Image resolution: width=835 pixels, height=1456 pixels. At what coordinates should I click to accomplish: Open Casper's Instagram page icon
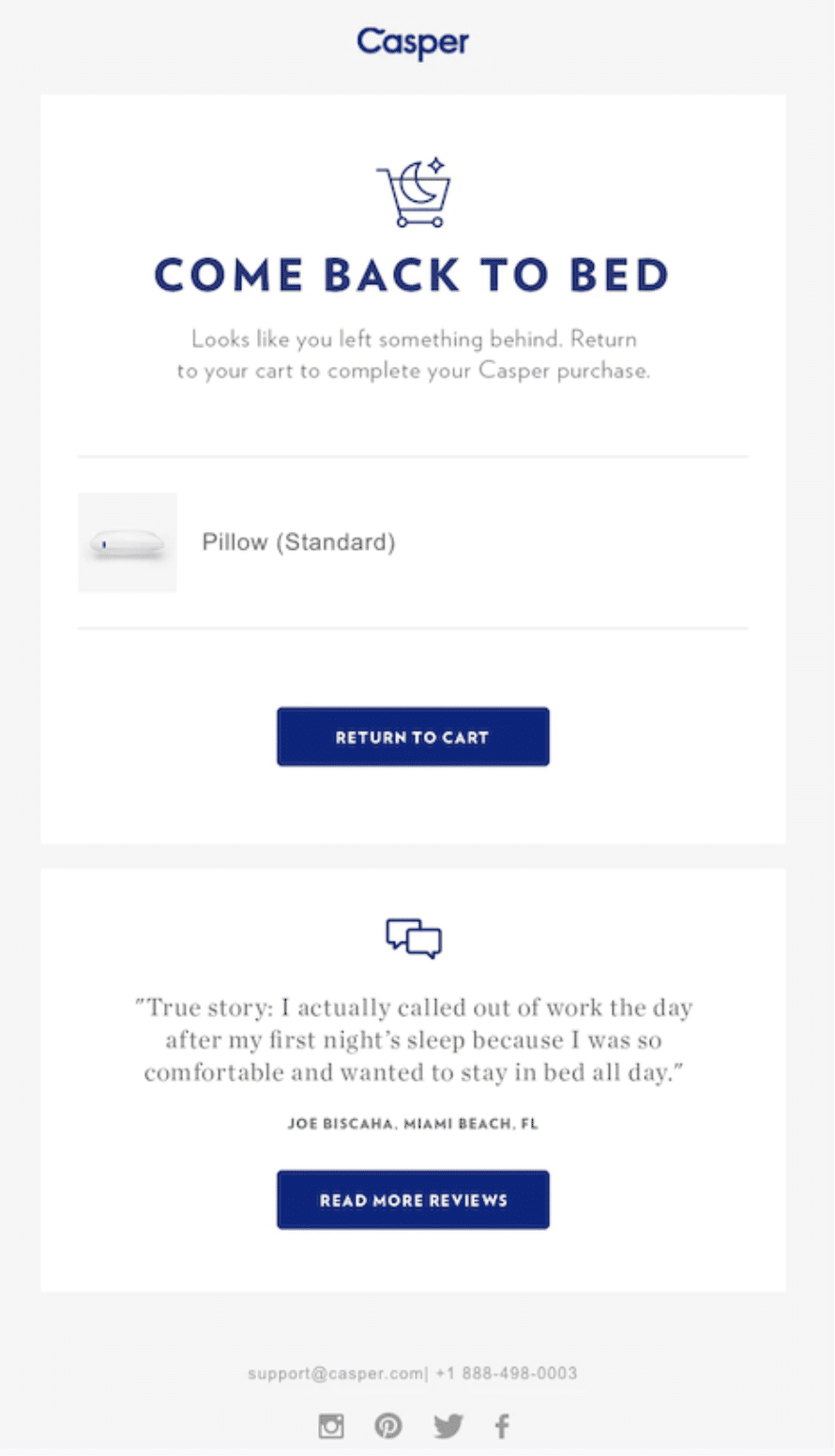coord(331,1426)
